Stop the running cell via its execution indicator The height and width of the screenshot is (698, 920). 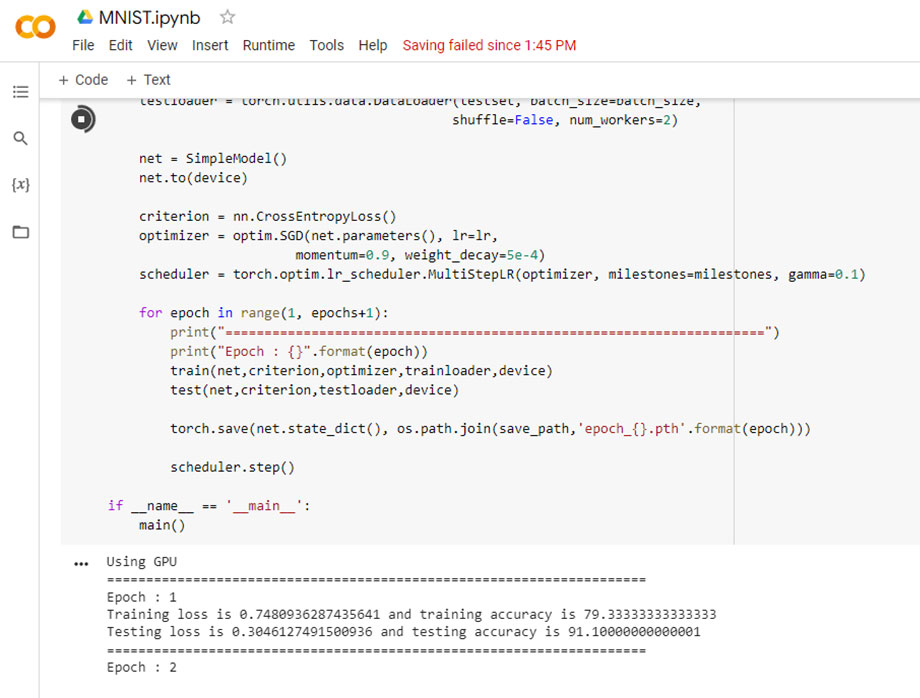(x=82, y=118)
